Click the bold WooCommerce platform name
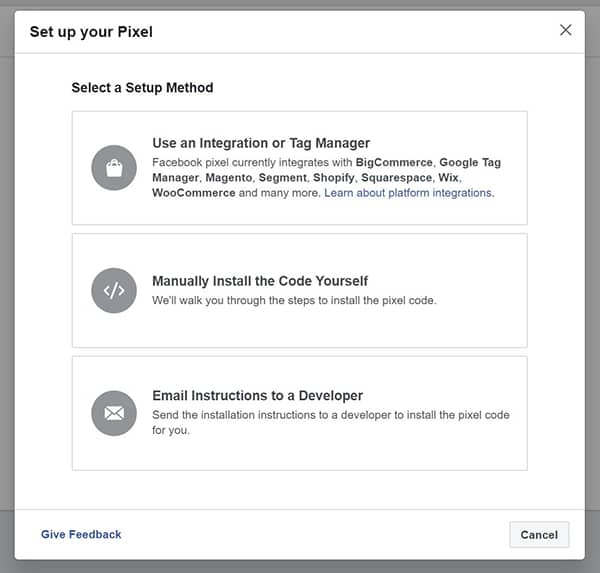 [x=194, y=193]
